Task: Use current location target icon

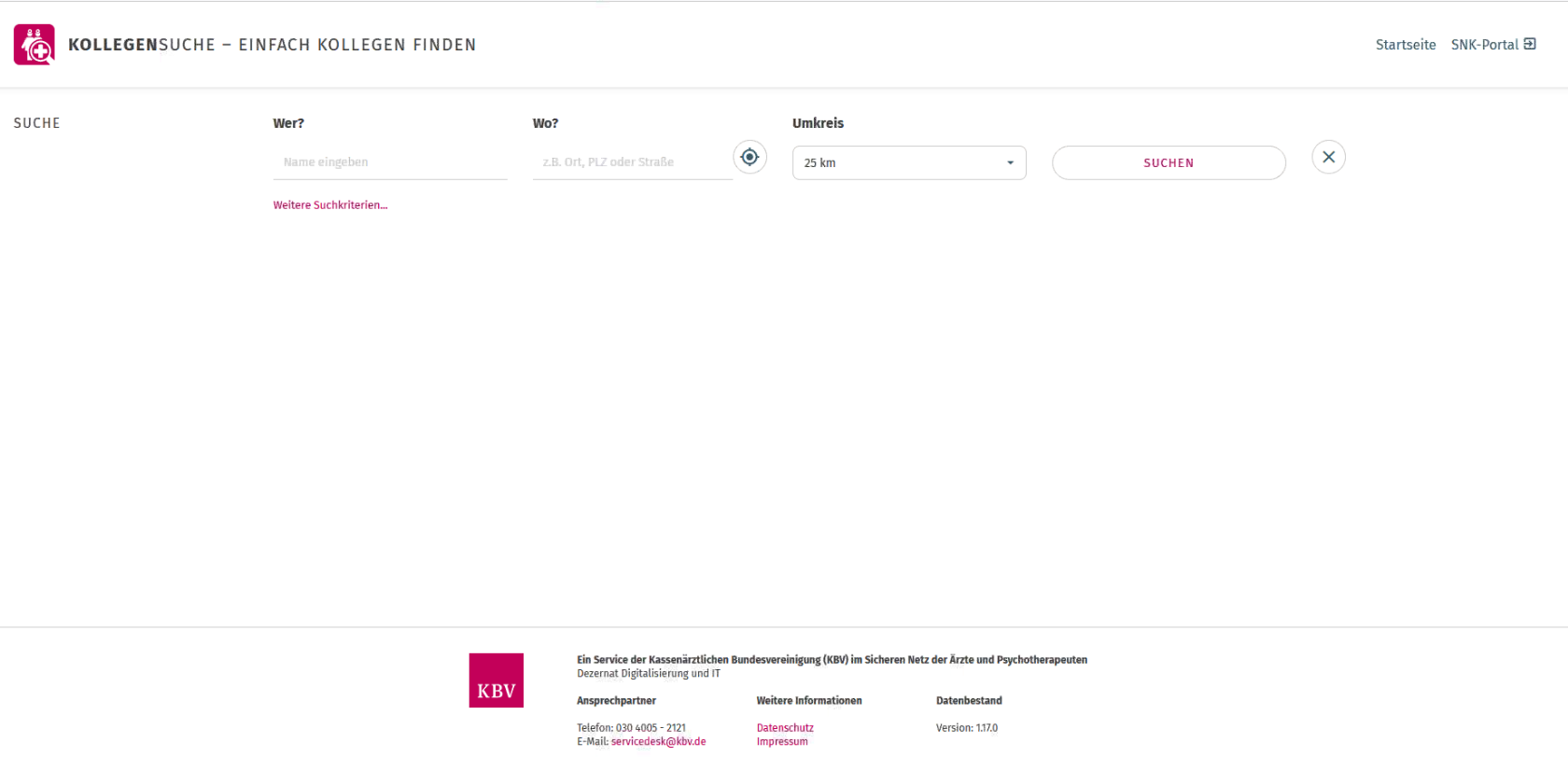Action: [x=749, y=157]
